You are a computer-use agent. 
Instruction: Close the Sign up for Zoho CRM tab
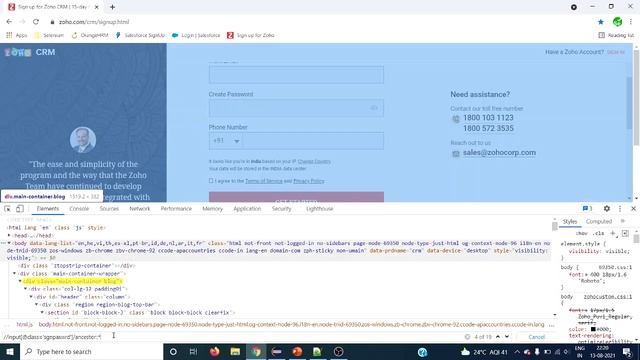tap(96, 7)
